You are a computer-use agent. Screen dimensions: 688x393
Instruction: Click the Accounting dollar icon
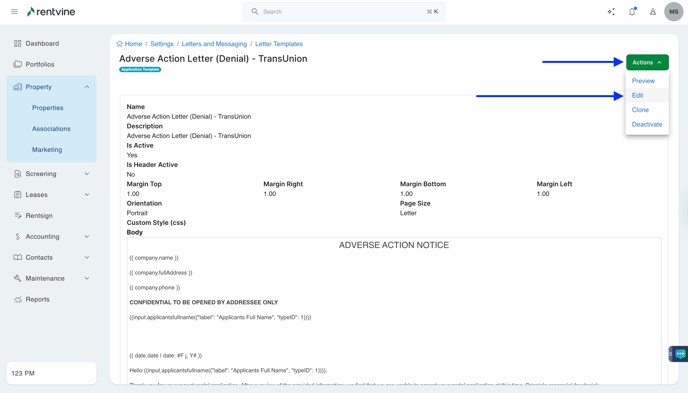(18, 236)
